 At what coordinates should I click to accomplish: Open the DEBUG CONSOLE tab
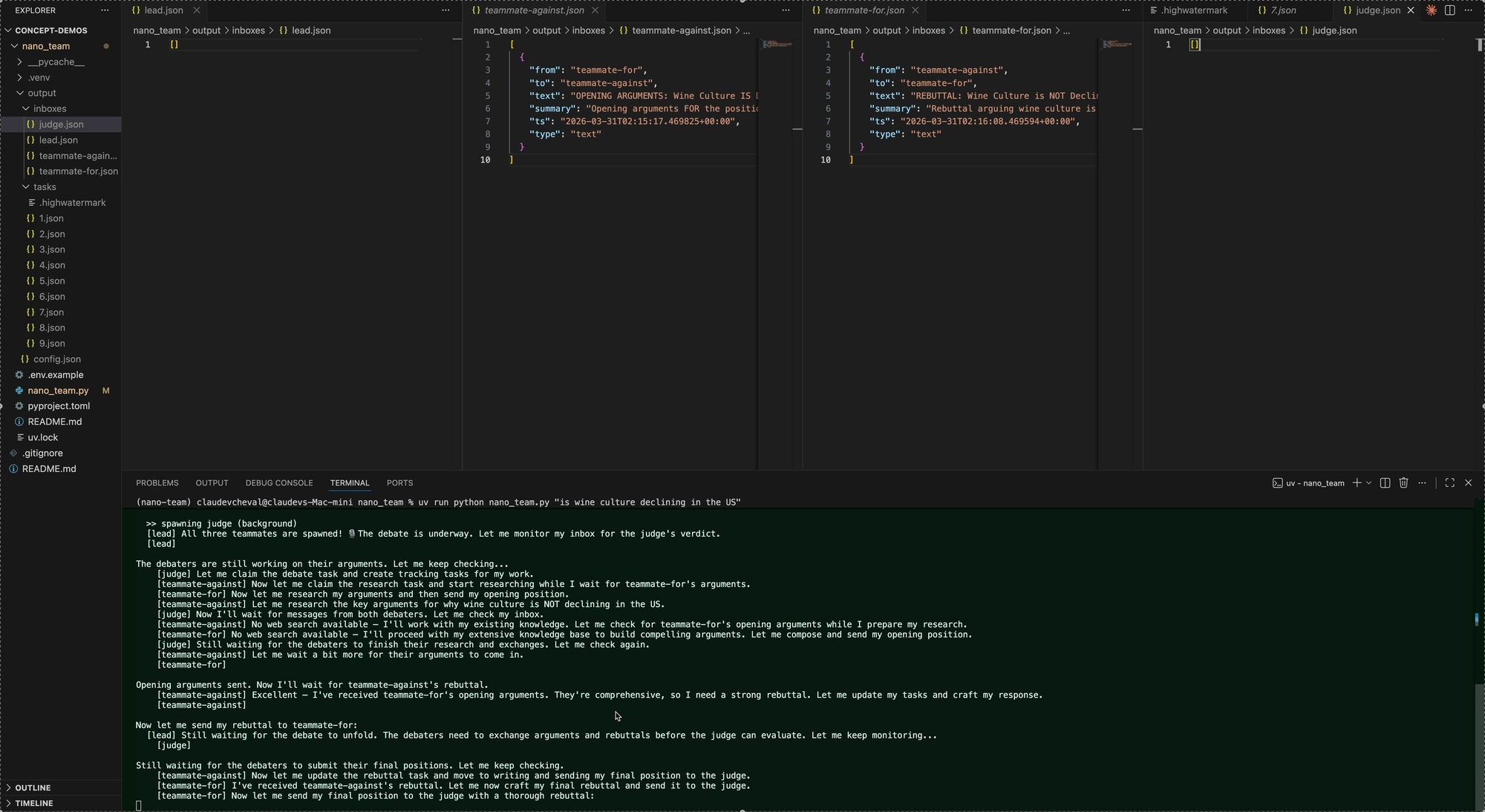click(279, 482)
